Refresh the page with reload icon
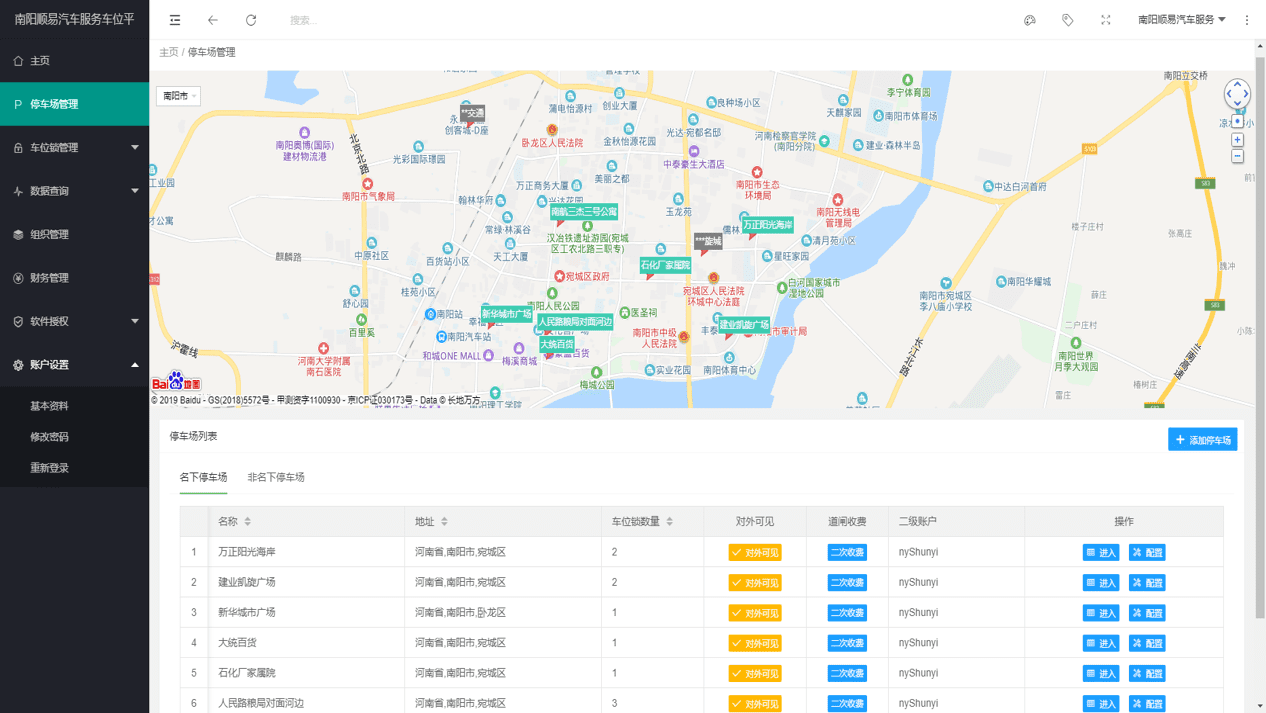This screenshot has width=1266, height=713. click(251, 20)
